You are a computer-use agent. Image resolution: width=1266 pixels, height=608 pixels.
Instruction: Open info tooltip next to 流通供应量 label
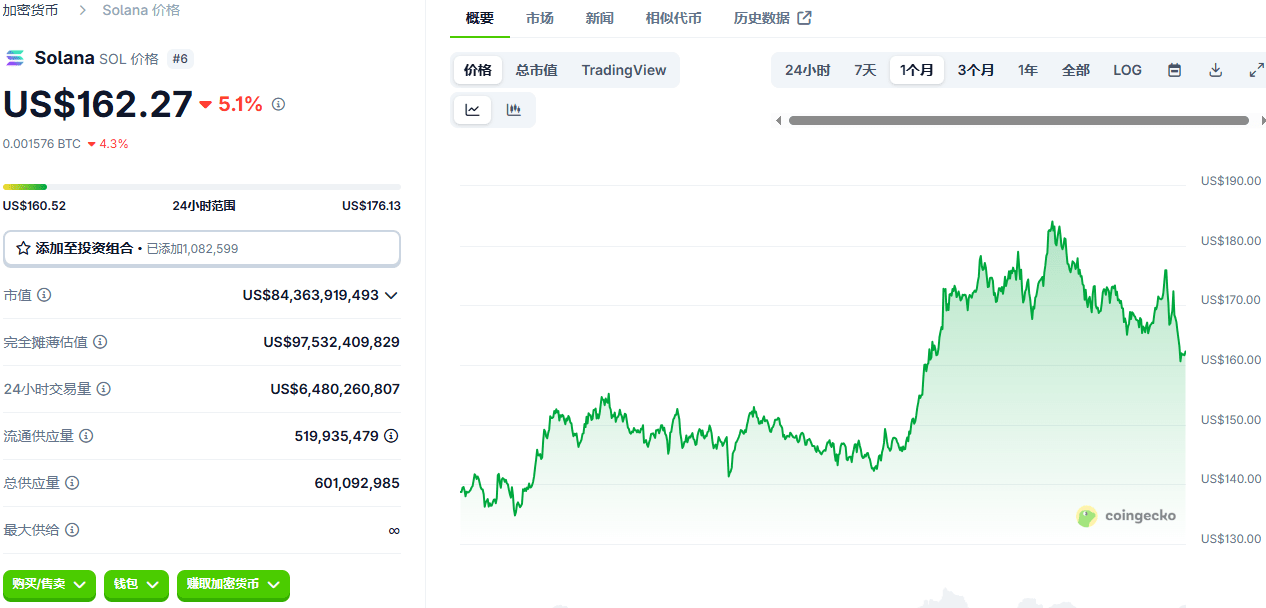pos(86,436)
